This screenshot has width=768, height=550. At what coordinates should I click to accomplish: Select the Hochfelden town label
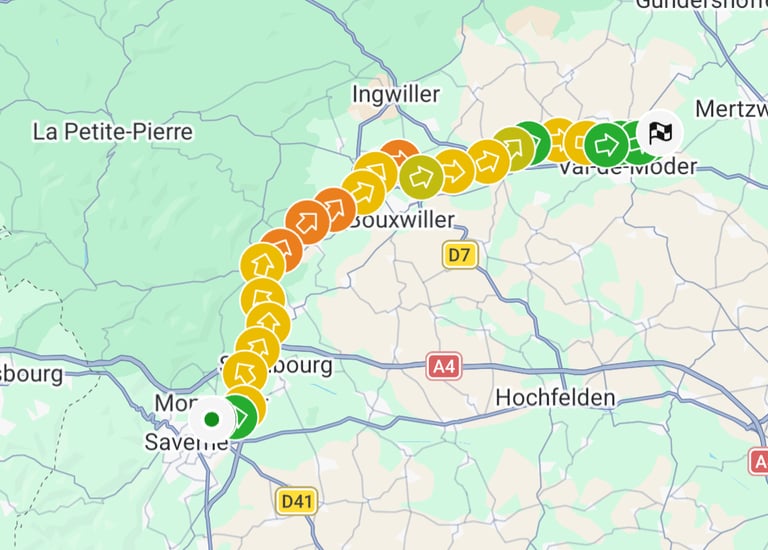coord(555,397)
